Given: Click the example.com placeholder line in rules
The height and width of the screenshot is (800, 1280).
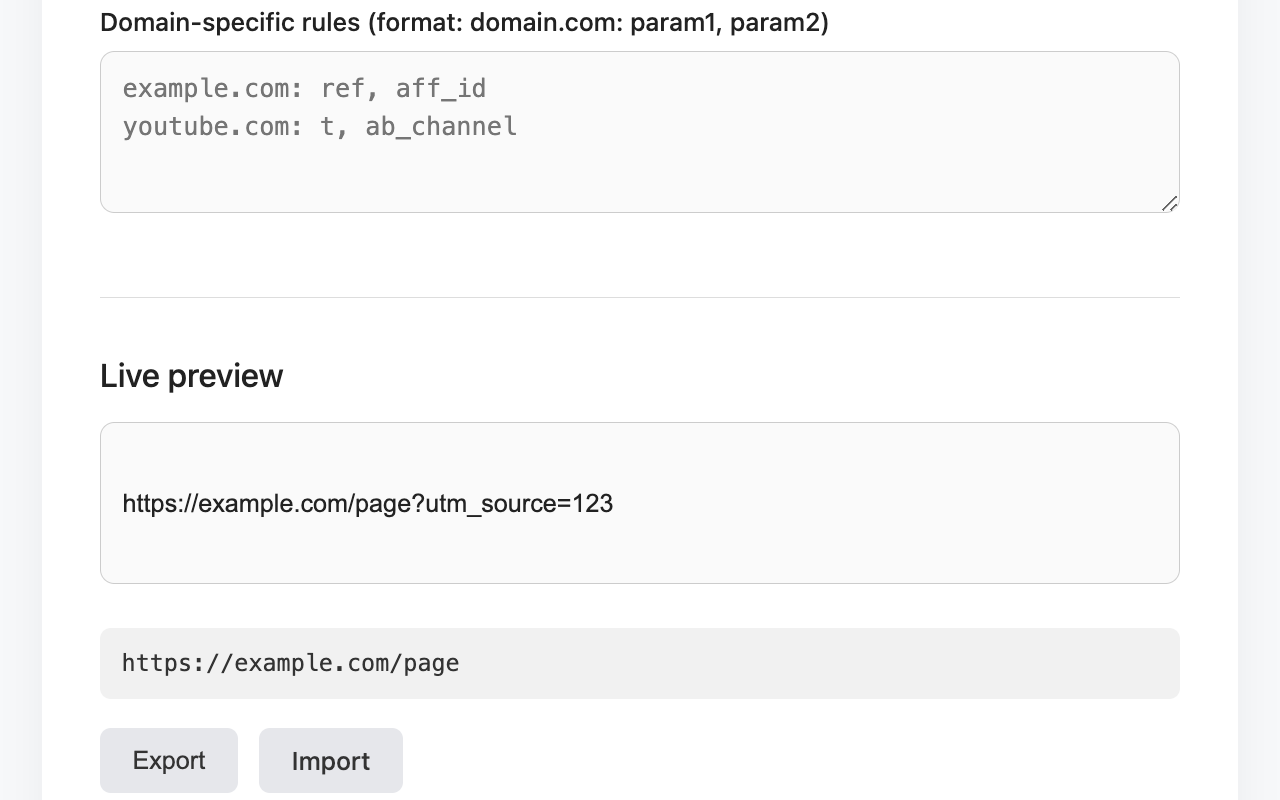Looking at the screenshot, I should (x=304, y=88).
